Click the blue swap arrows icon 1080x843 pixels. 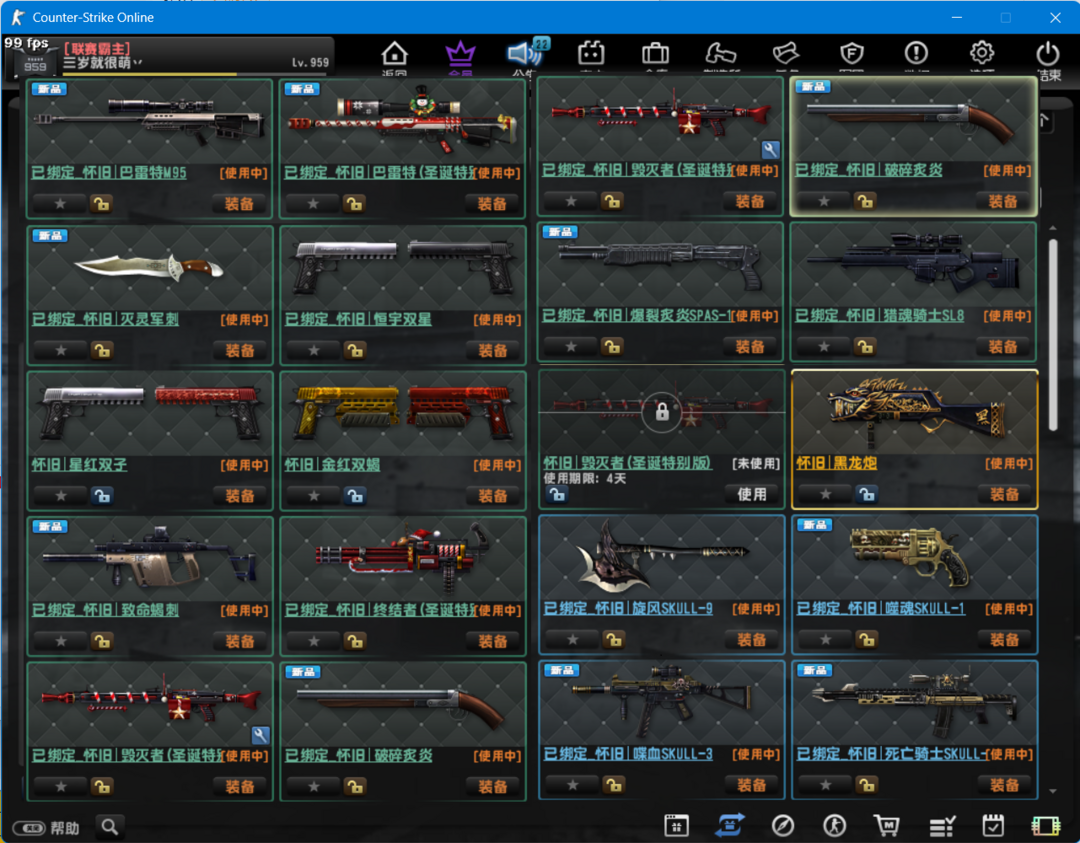coord(729,825)
